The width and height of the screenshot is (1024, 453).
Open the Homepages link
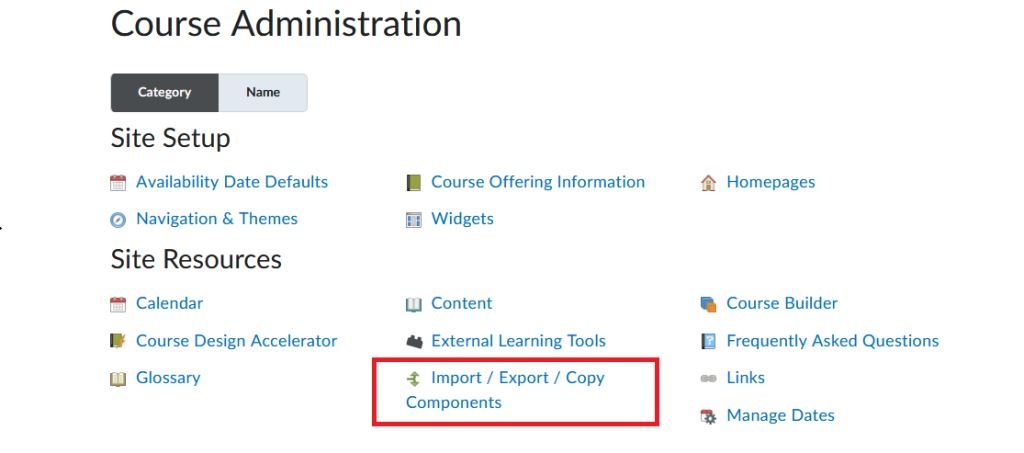click(771, 182)
